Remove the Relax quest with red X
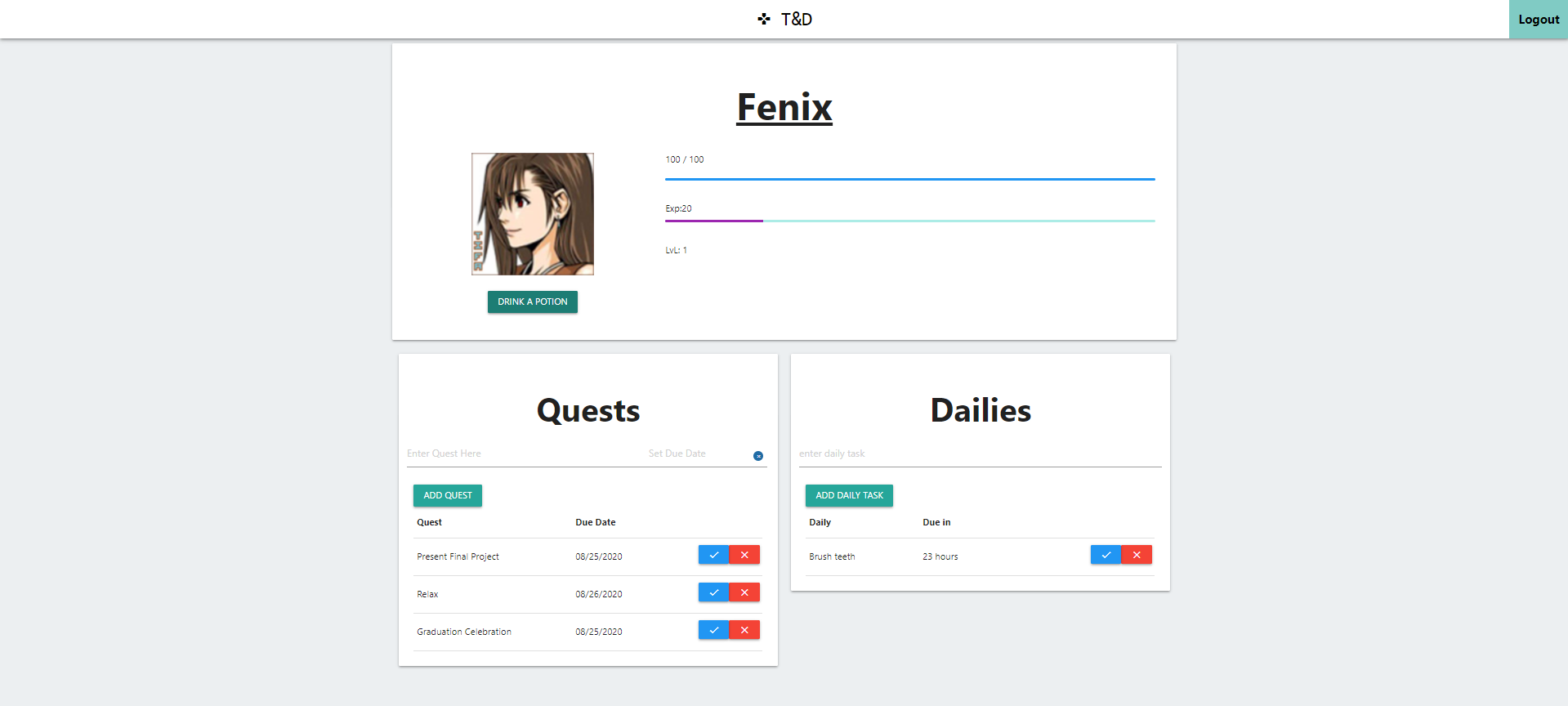This screenshot has height=706, width=1568. pyautogui.click(x=744, y=592)
